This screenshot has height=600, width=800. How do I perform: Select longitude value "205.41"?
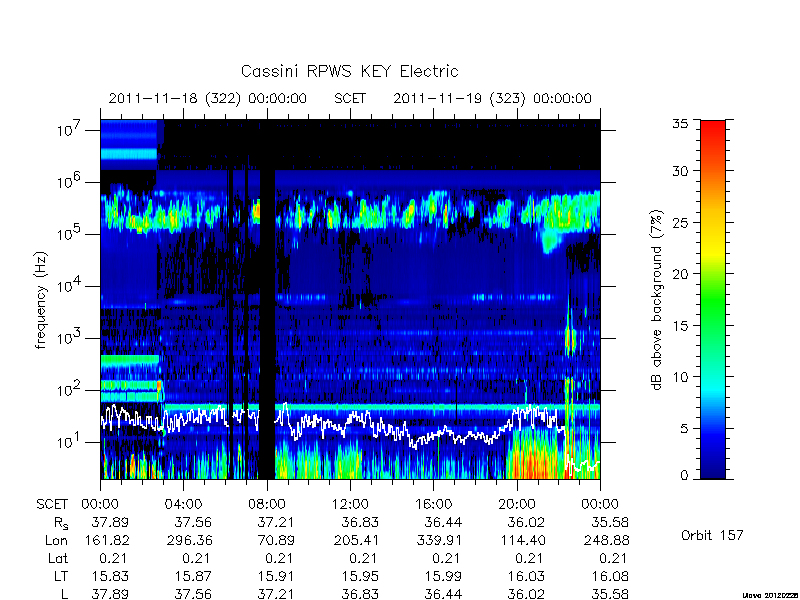click(356, 540)
